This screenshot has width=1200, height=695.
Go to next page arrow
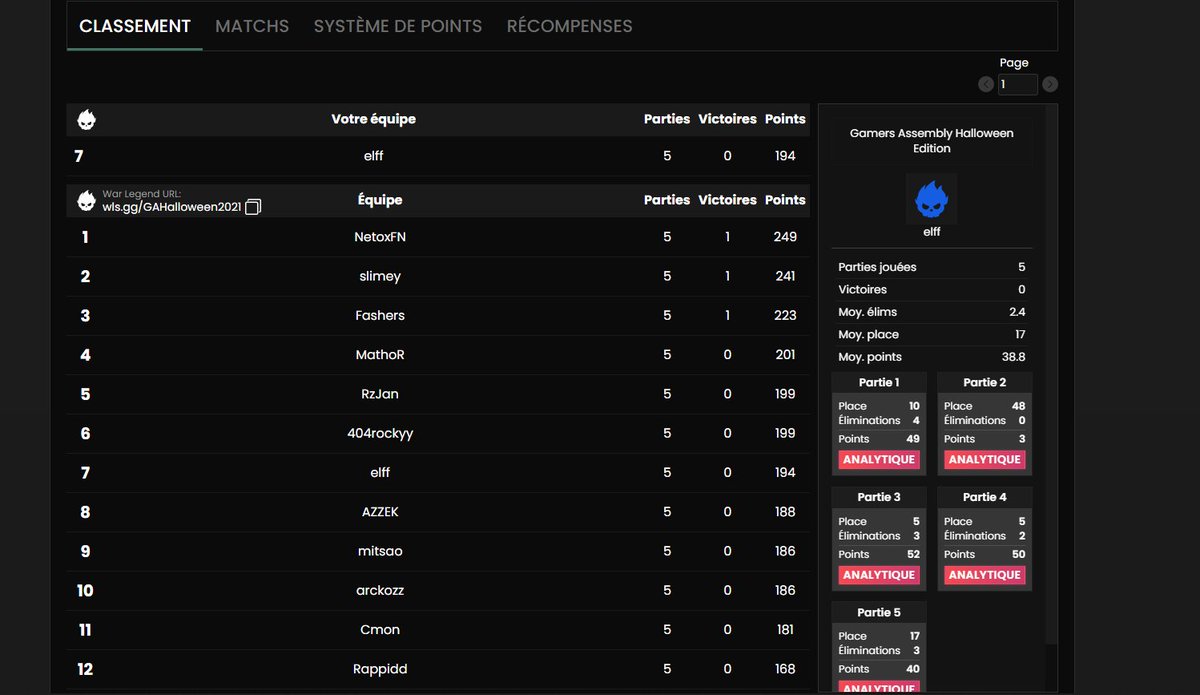1050,85
